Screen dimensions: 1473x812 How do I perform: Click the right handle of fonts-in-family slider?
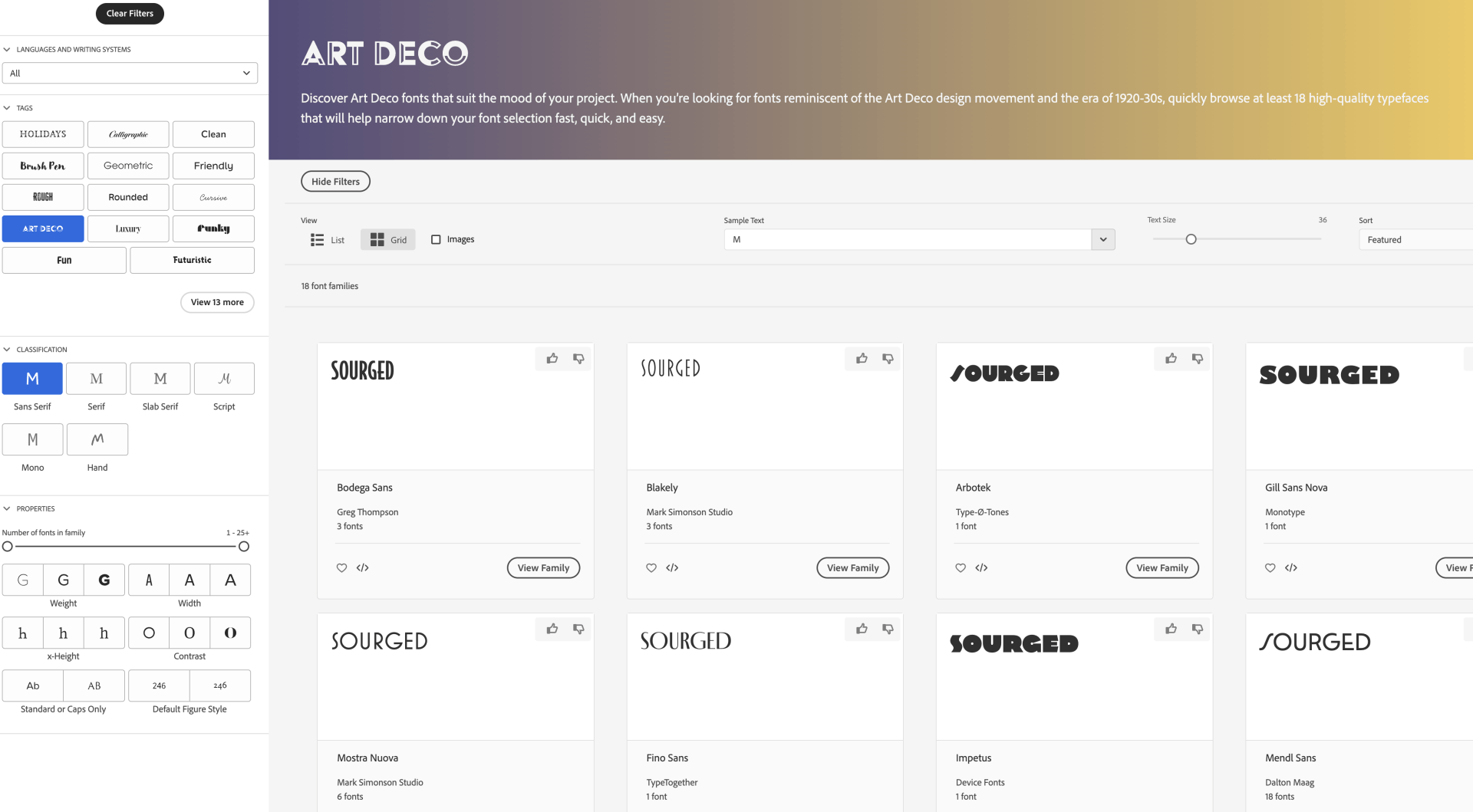(244, 547)
